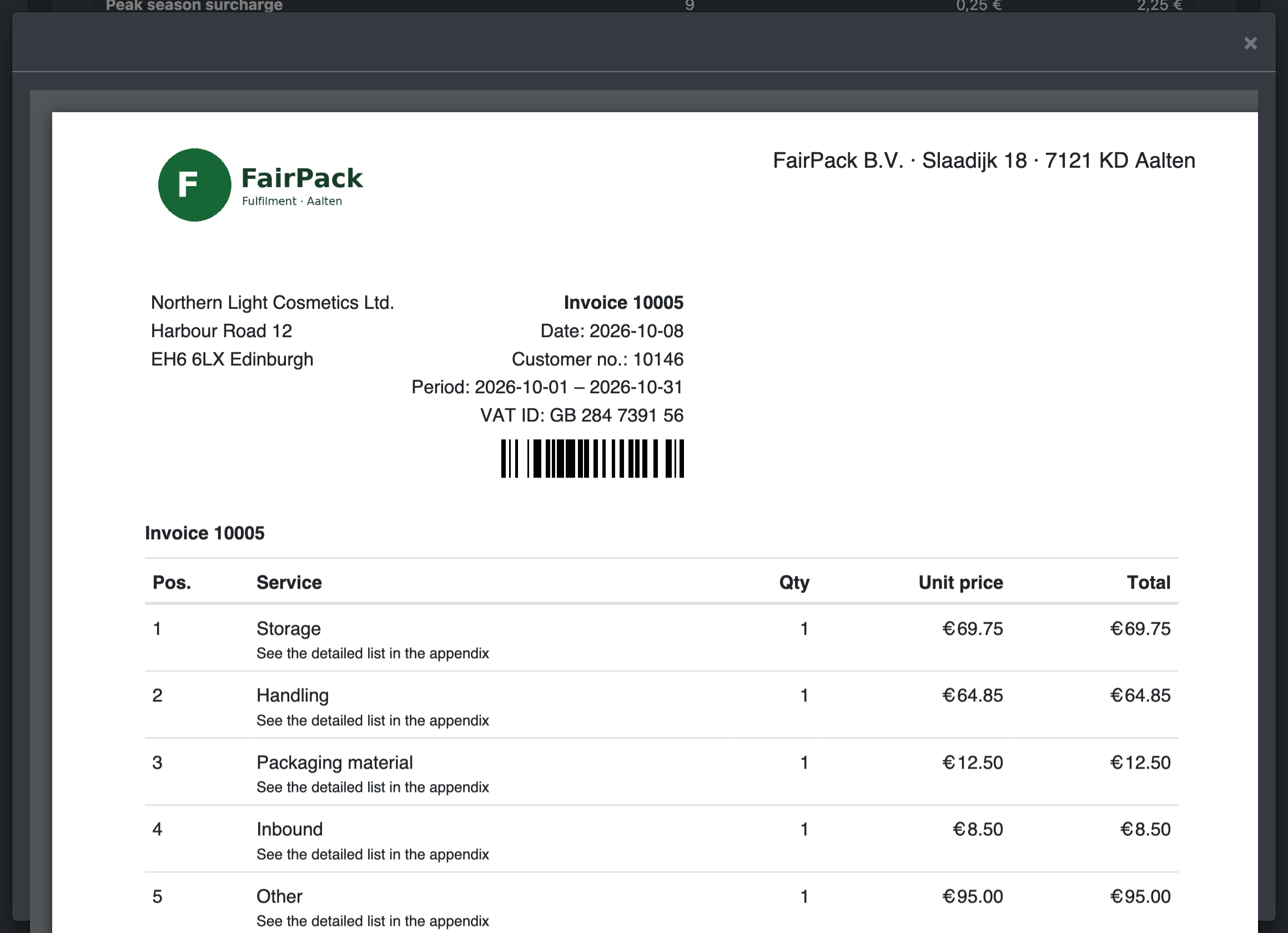Image resolution: width=1288 pixels, height=933 pixels.
Task: Click the 'Total' column header
Action: [1148, 583]
